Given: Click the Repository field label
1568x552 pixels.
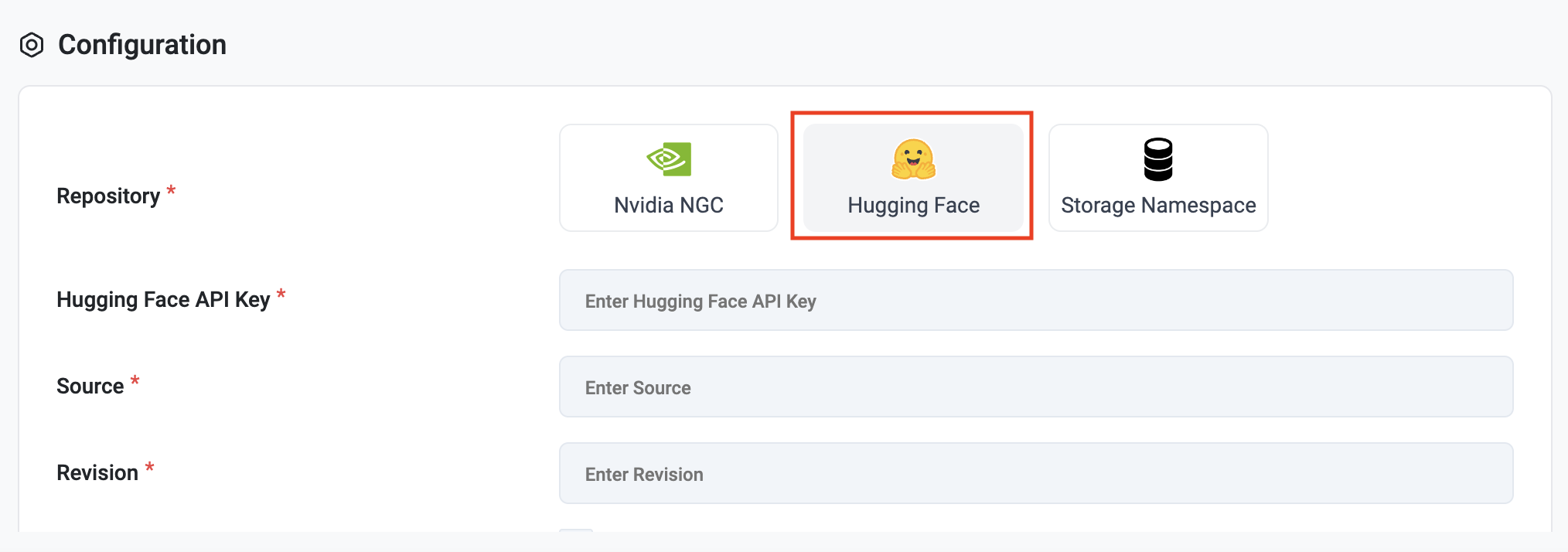Looking at the screenshot, I should [x=108, y=196].
